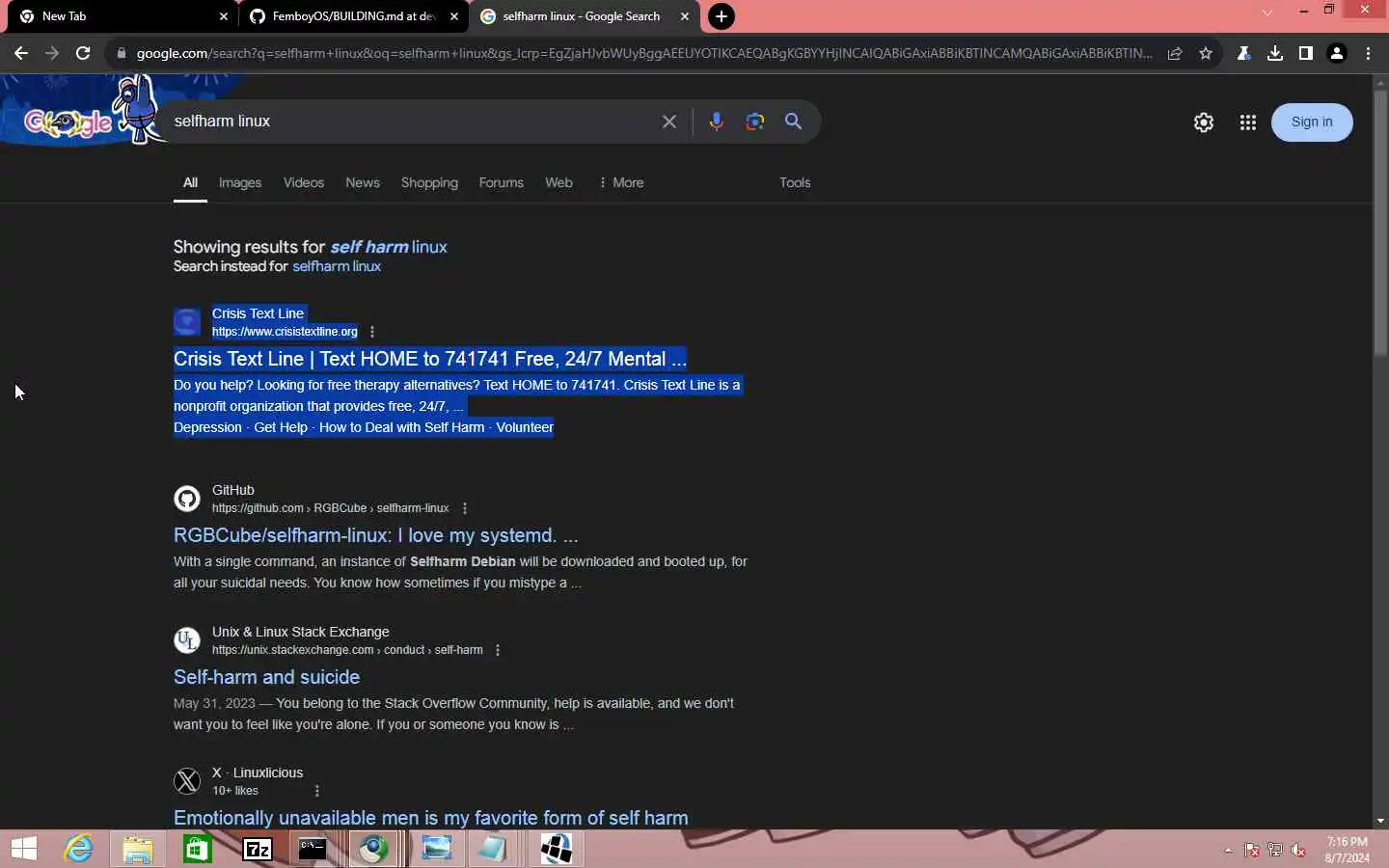Open GitHub result options menu

[465, 508]
